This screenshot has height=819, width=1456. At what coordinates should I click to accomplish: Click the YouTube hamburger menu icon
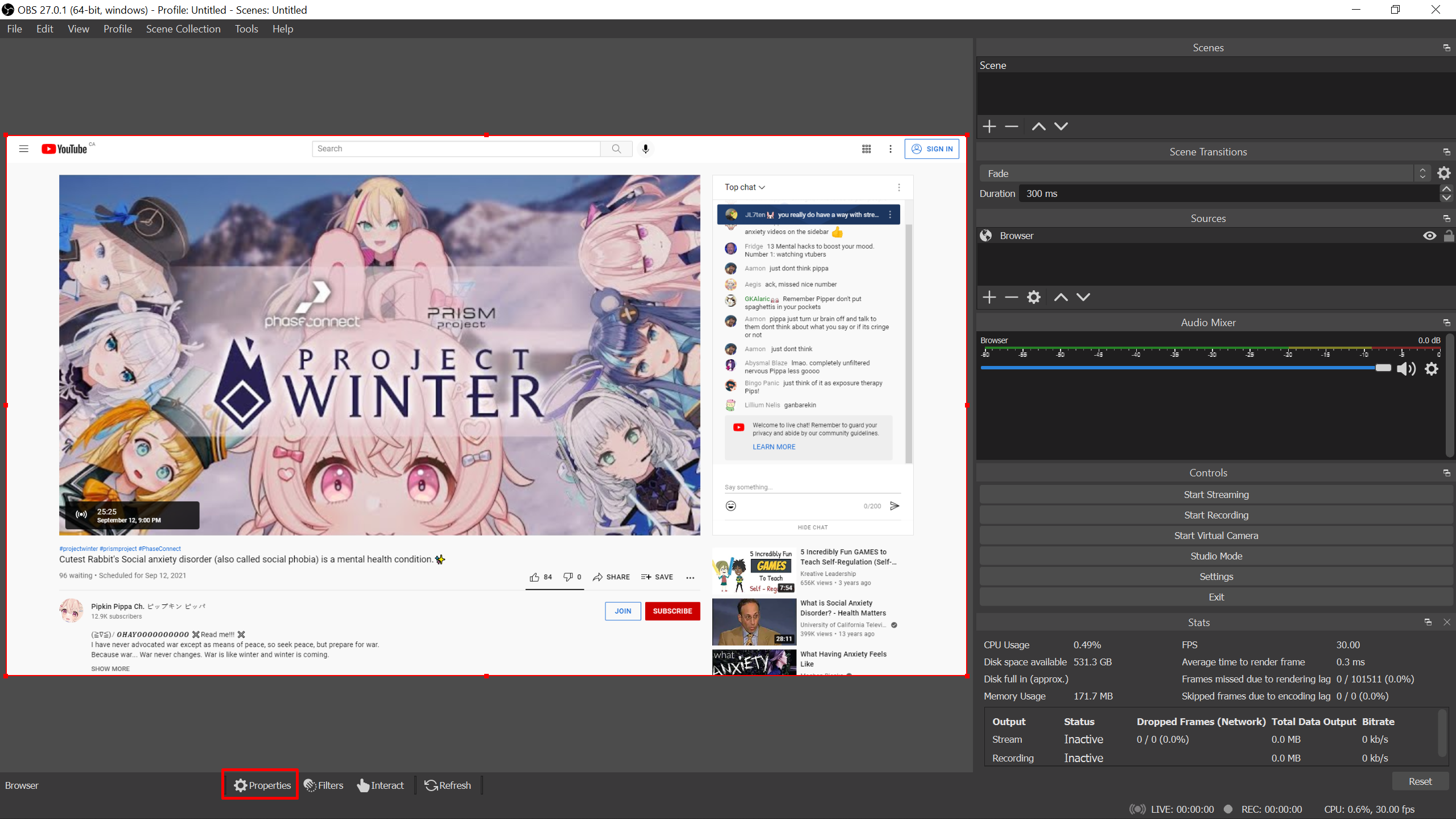tap(23, 149)
